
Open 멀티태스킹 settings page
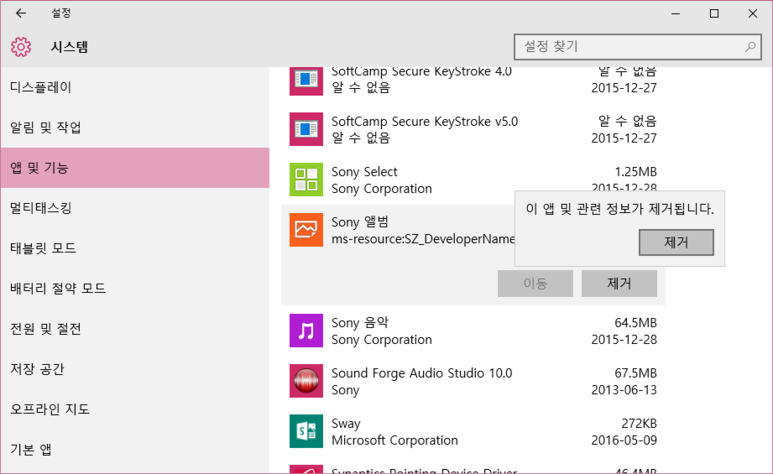pyautogui.click(x=135, y=208)
